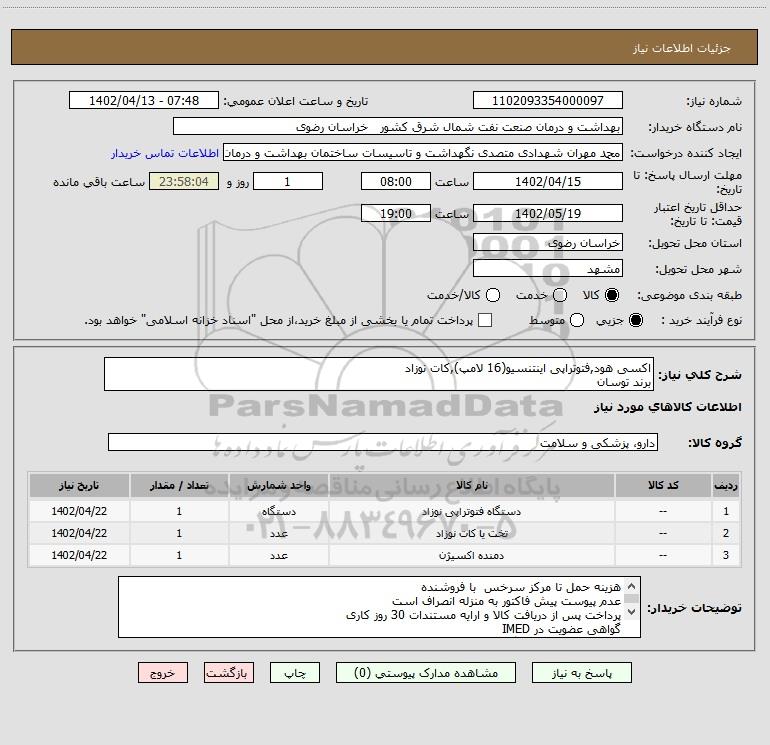This screenshot has width=770, height=745.
Task: Click the توضیحات خریدار notes text area
Action: point(379,607)
